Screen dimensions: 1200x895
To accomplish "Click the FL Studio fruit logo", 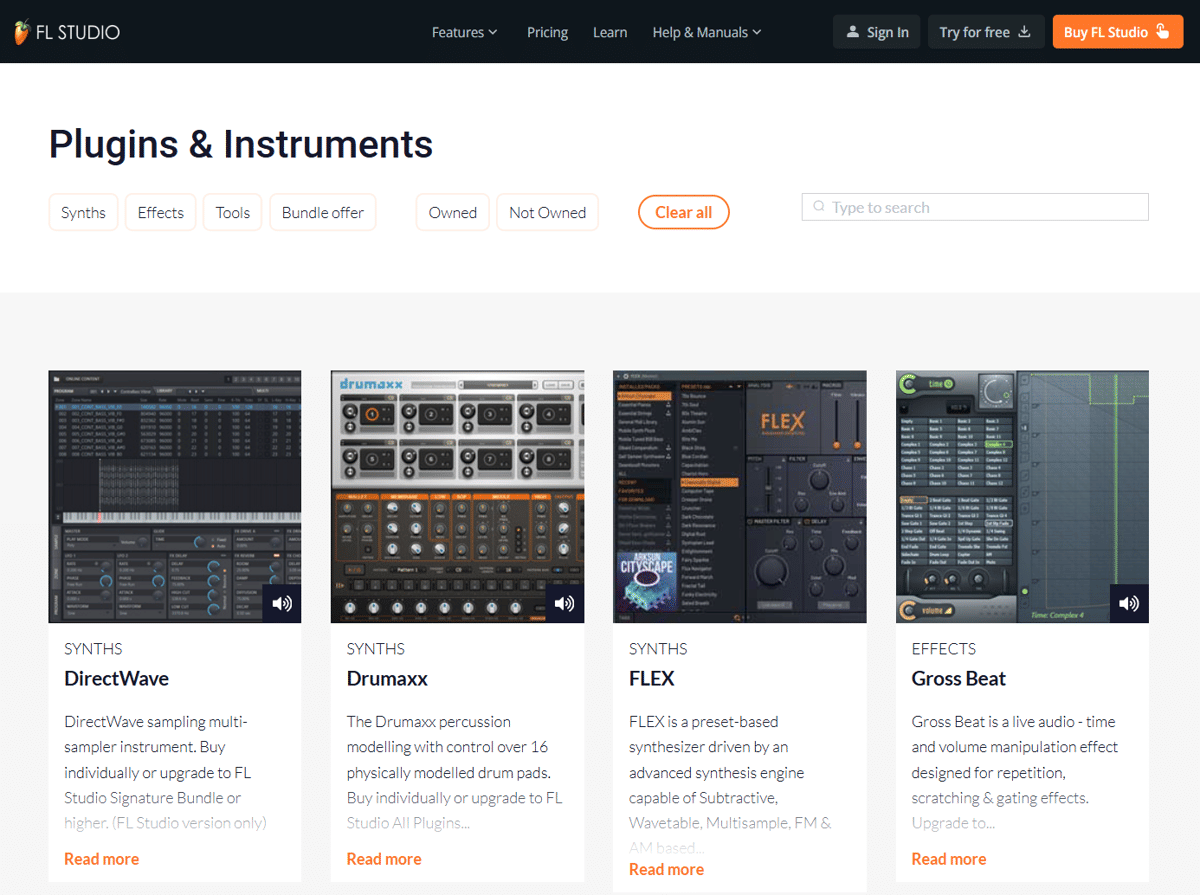I will [x=22, y=32].
